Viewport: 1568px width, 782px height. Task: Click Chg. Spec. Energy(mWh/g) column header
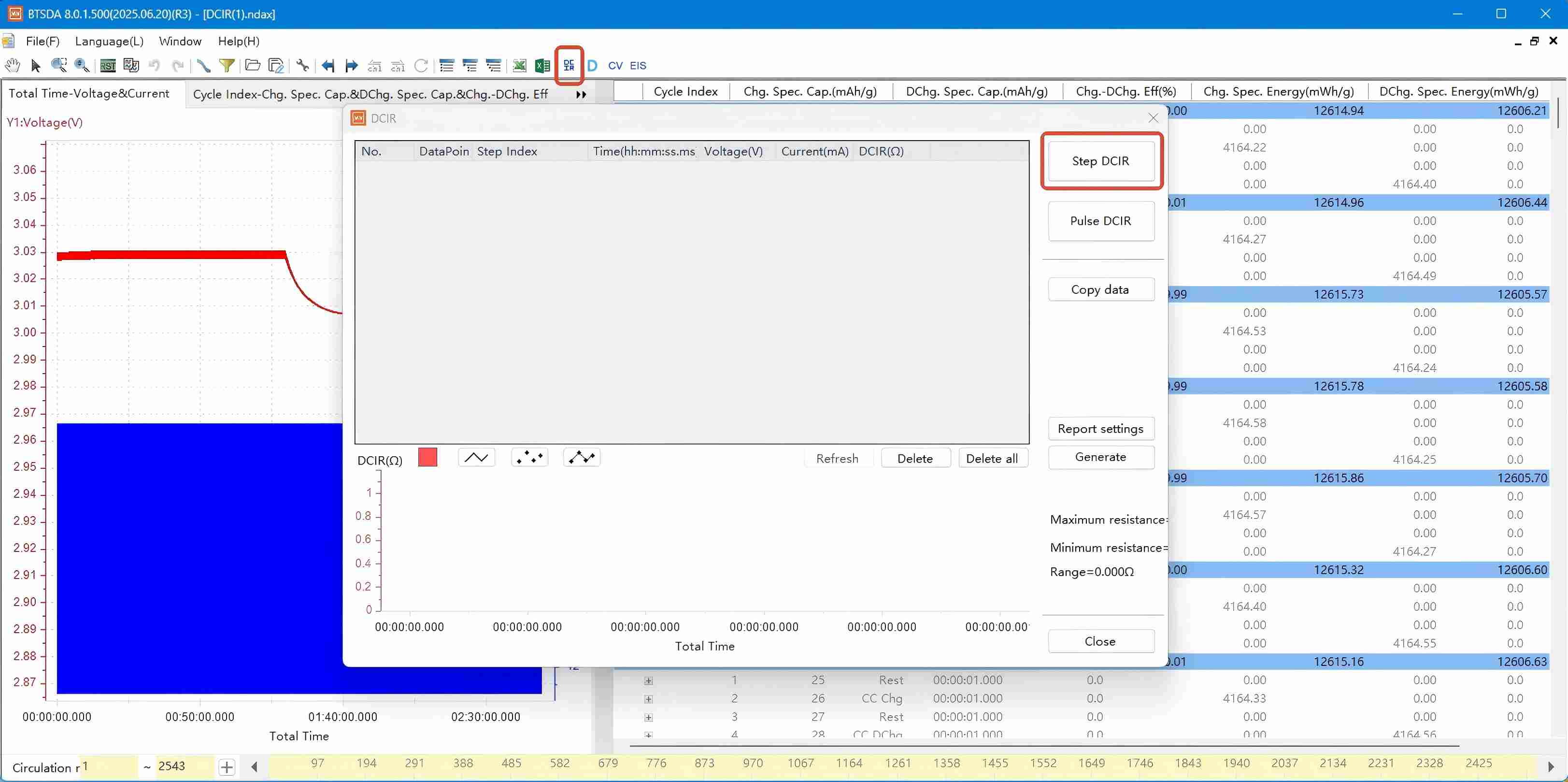point(1279,92)
